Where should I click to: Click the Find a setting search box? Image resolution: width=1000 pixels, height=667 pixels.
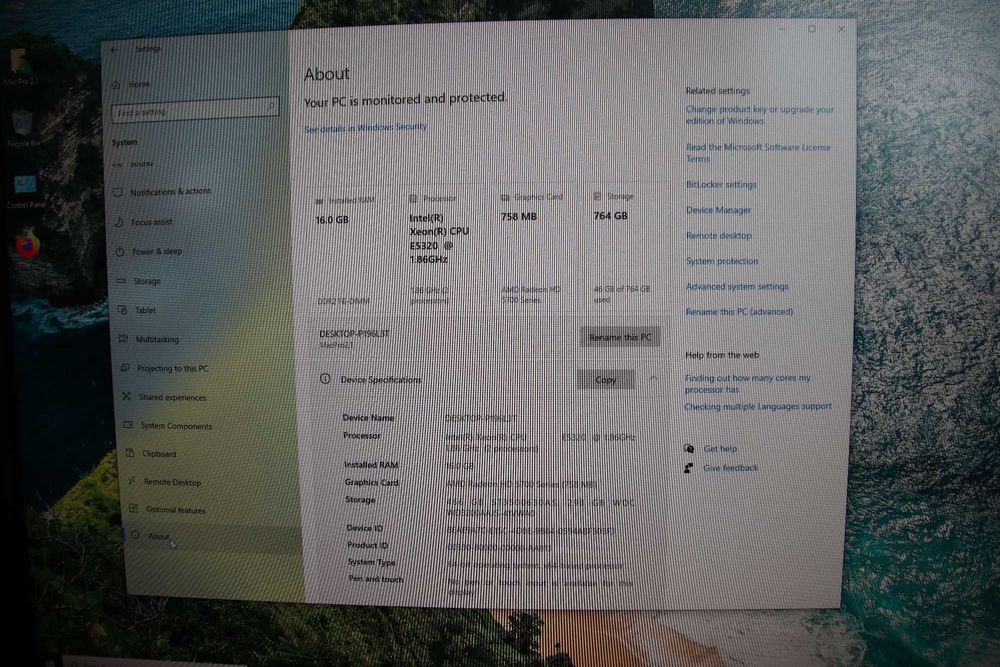click(x=195, y=110)
